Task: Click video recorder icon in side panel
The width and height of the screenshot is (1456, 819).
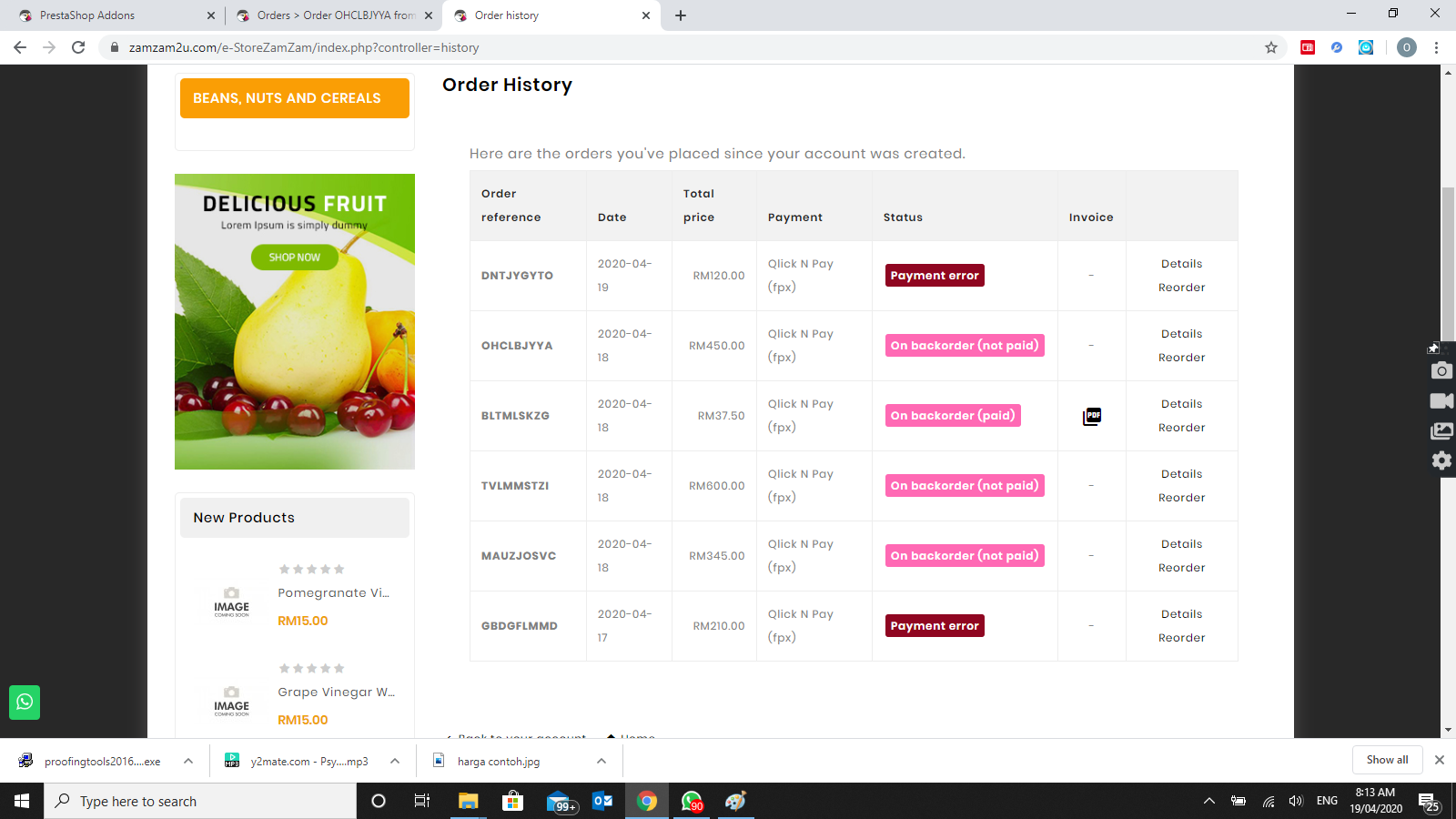Action: point(1441,400)
